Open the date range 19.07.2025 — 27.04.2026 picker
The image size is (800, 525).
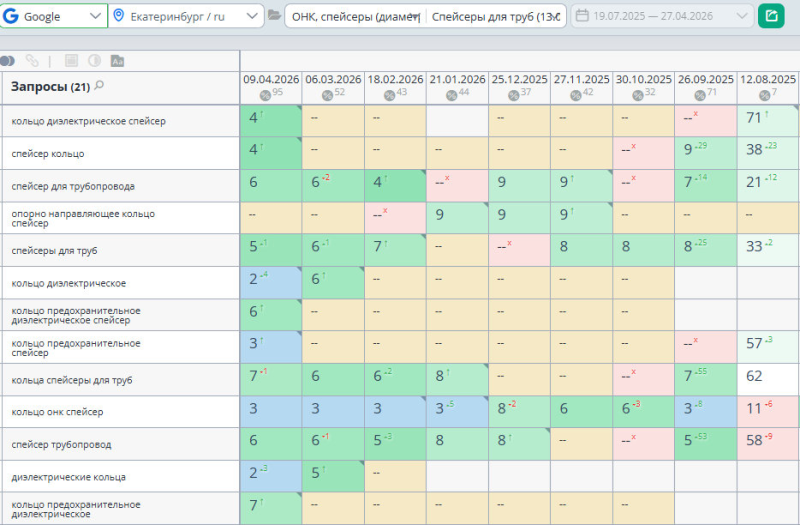(x=662, y=16)
